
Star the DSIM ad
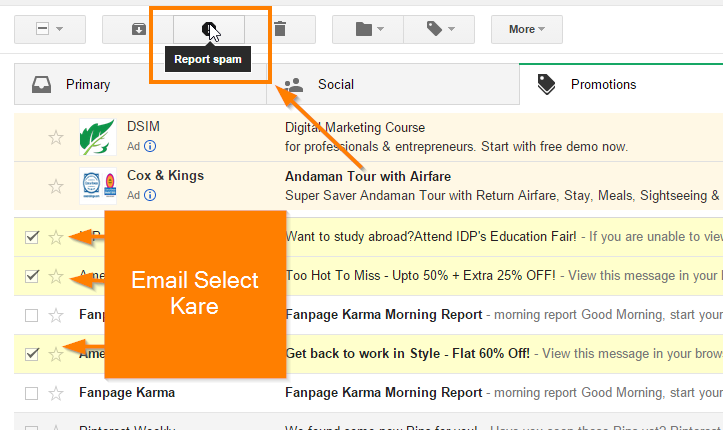(56, 137)
